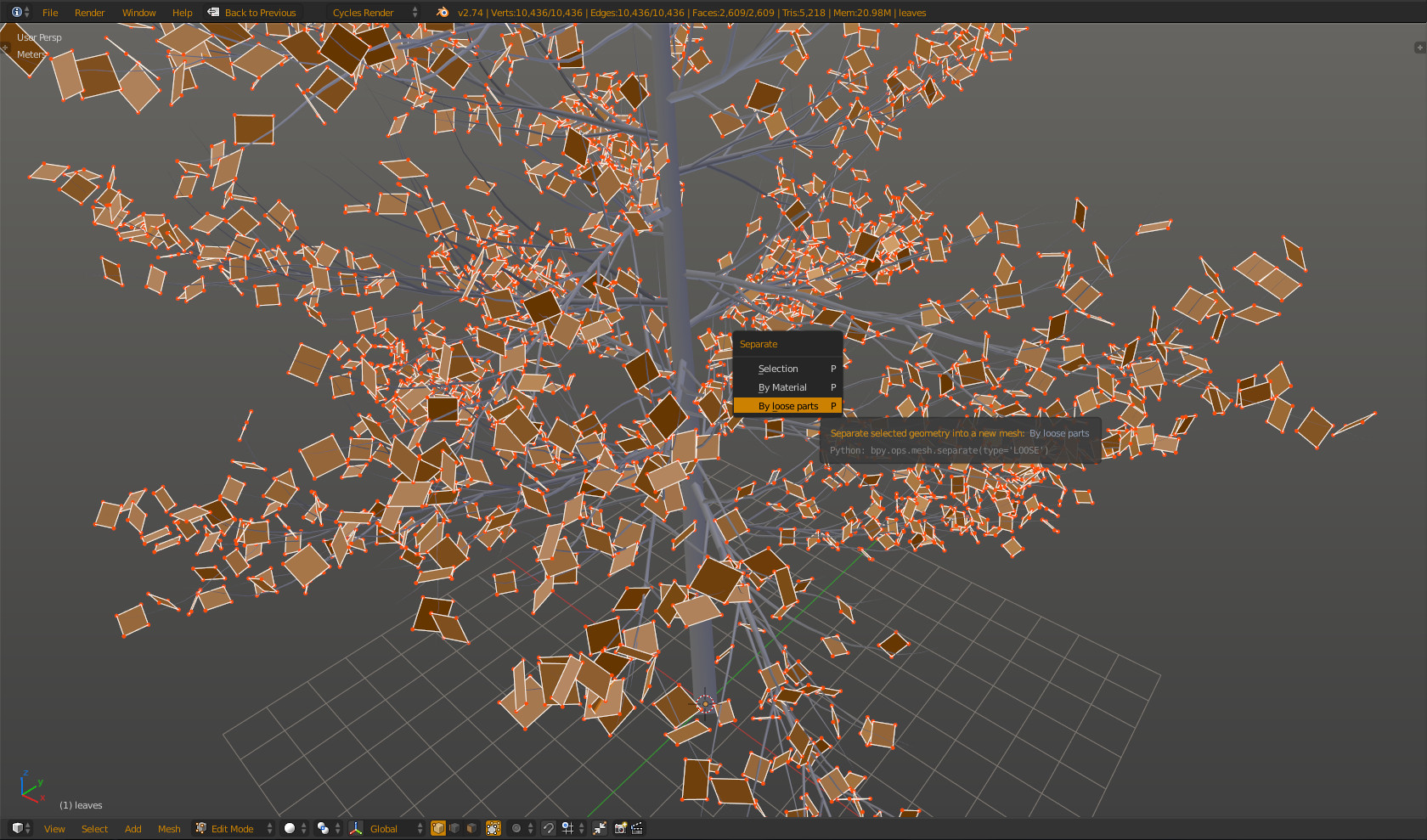Click the Blender logo icon

[x=443, y=12]
